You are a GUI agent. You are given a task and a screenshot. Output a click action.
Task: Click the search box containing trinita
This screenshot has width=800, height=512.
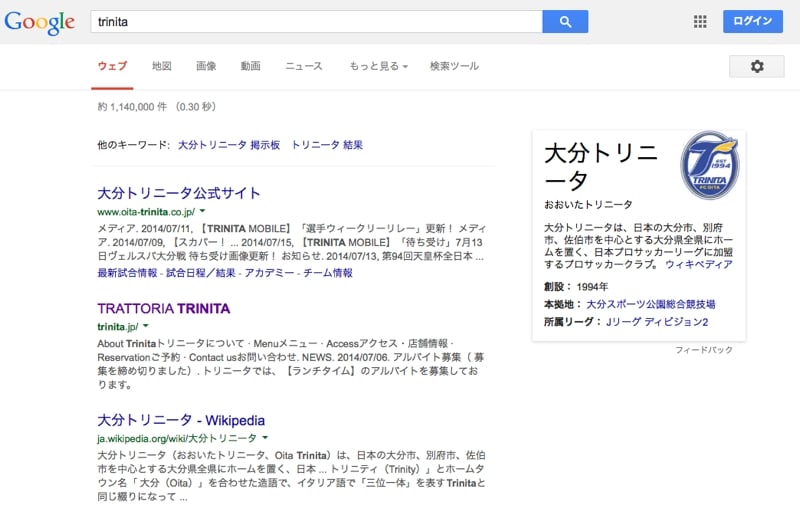click(315, 21)
